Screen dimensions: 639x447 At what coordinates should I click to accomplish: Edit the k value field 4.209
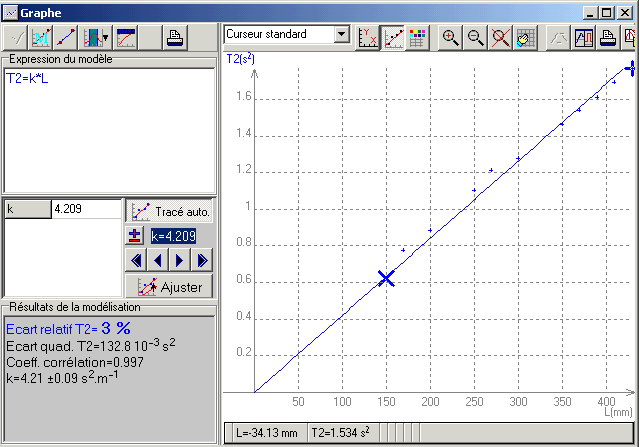(x=86, y=209)
